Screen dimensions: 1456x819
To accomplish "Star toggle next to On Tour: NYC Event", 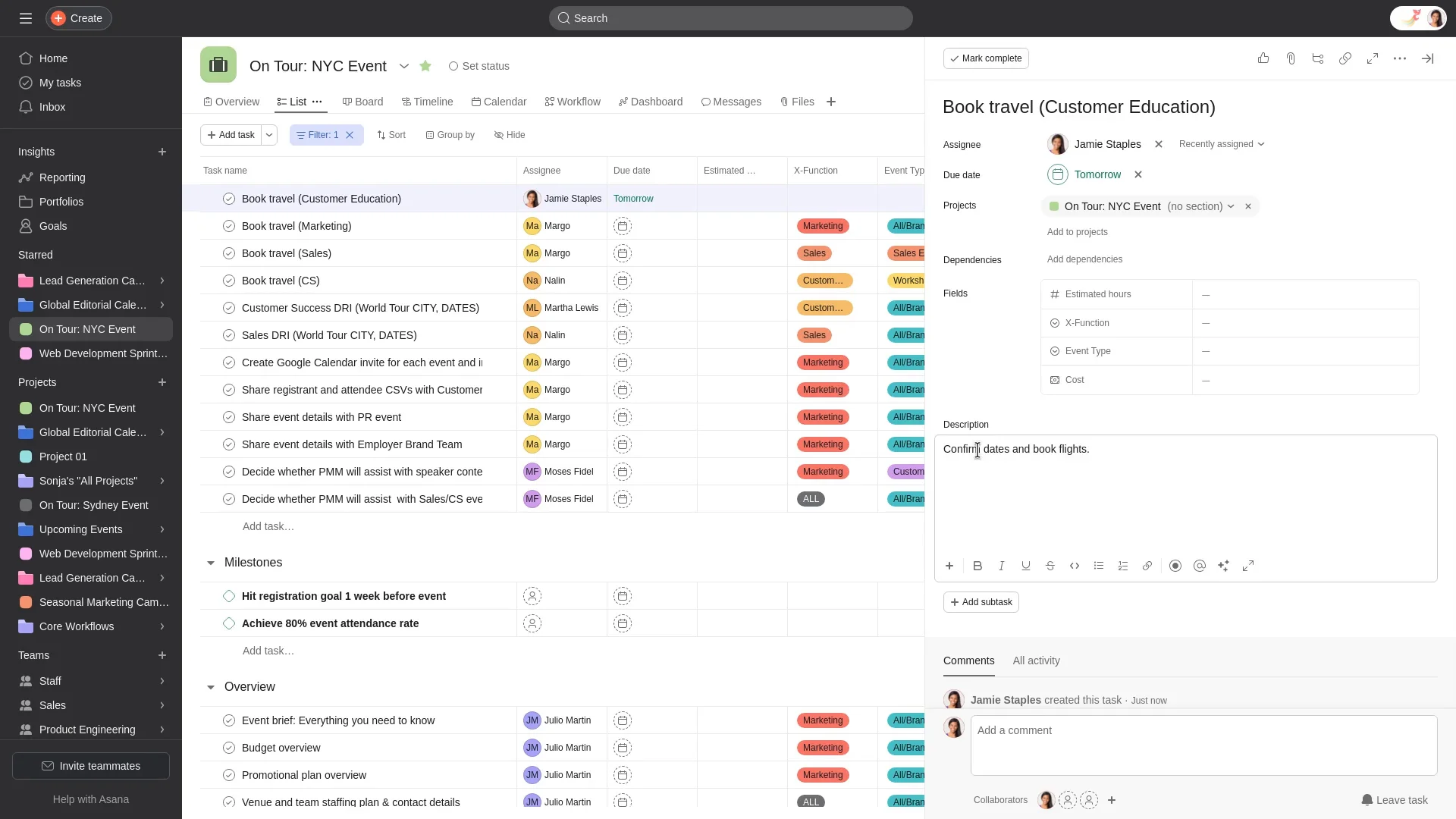I will tap(425, 66).
